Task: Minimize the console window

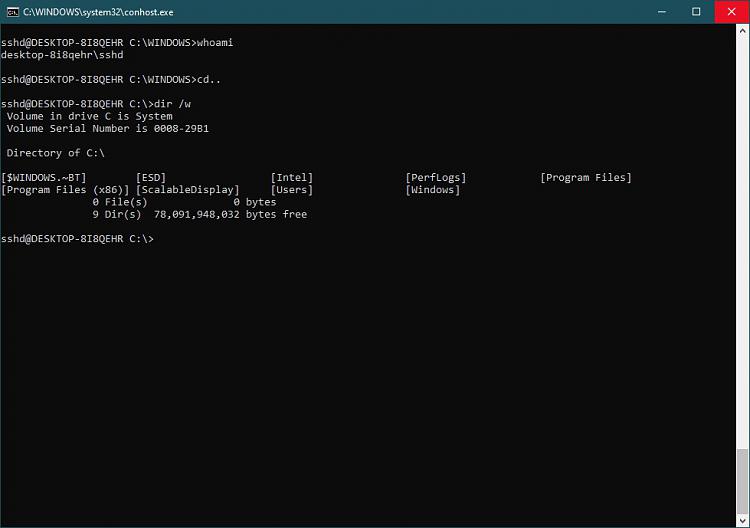Action: pos(661,11)
